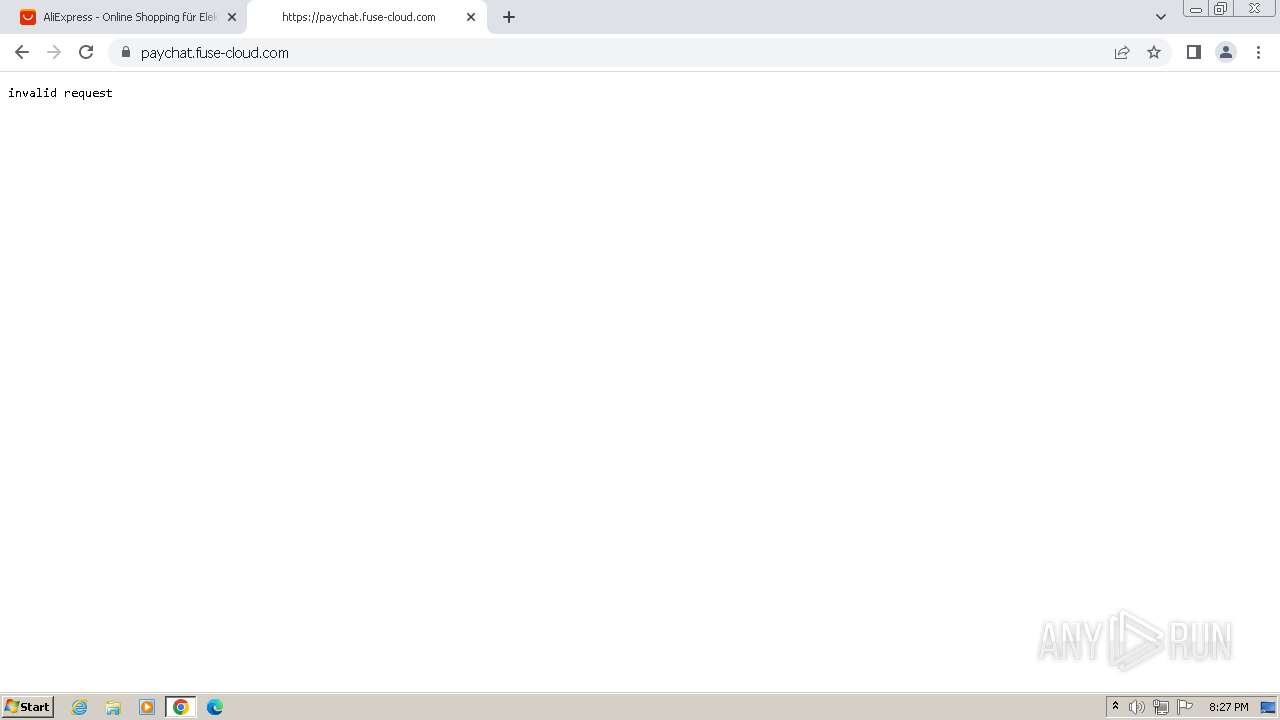Select Chrome in the taskbar
The width and height of the screenshot is (1280, 720).
pos(181,707)
